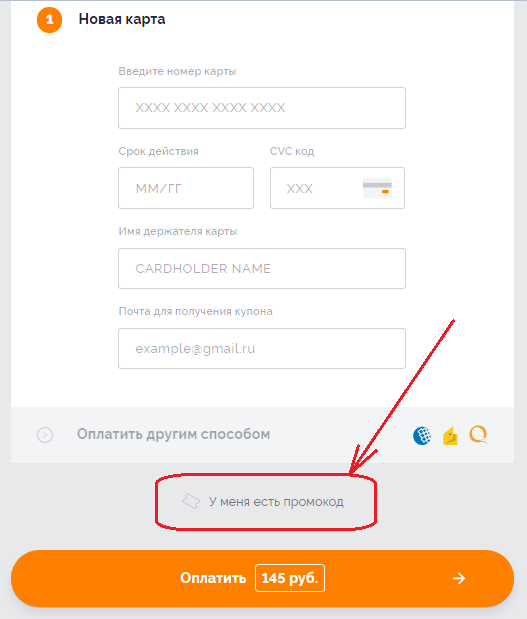This screenshot has width=527, height=619.
Task: Click the promo code ticket icon
Action: point(191,501)
